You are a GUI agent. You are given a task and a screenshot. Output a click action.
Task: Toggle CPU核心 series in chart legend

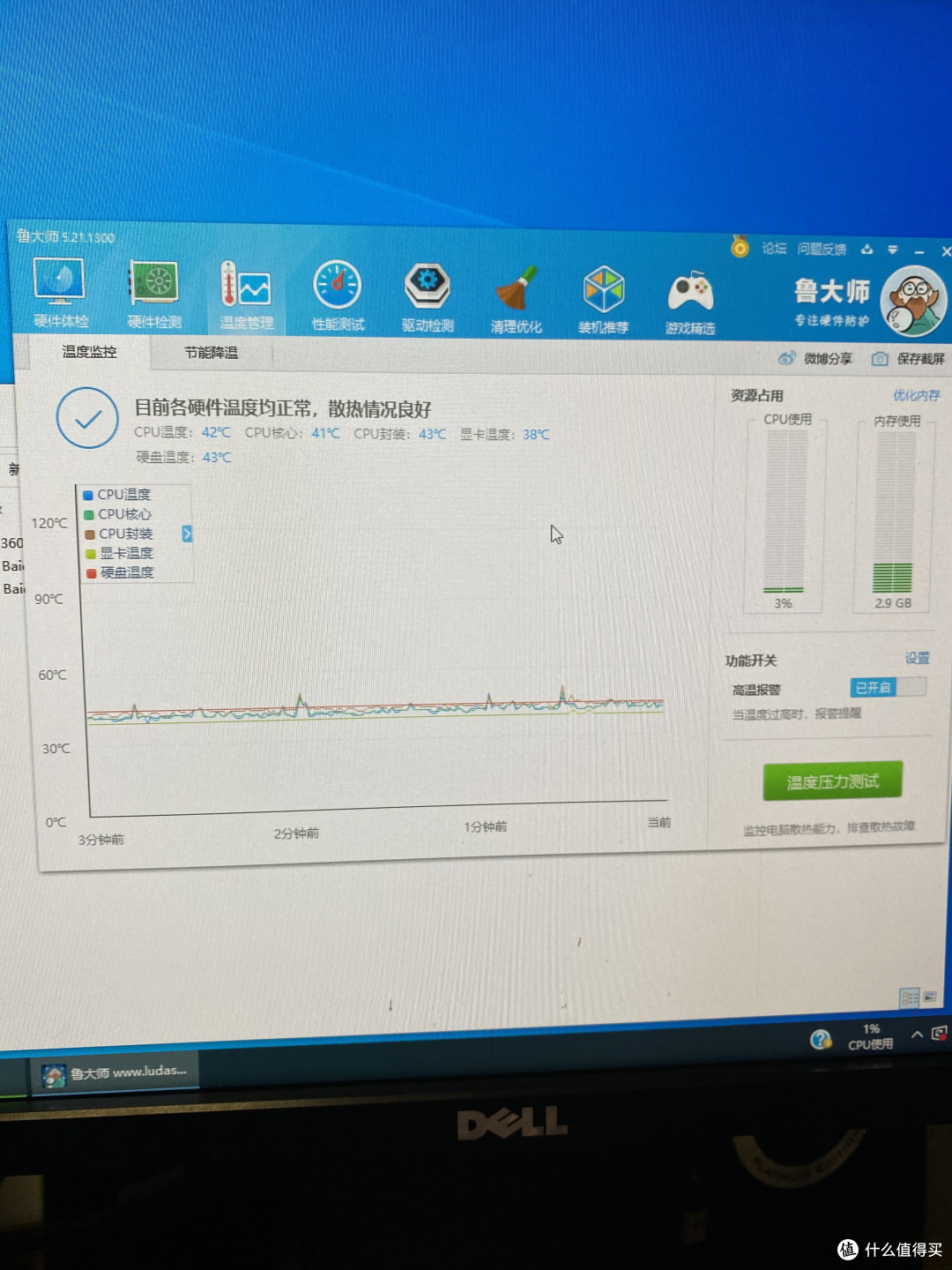[x=117, y=514]
